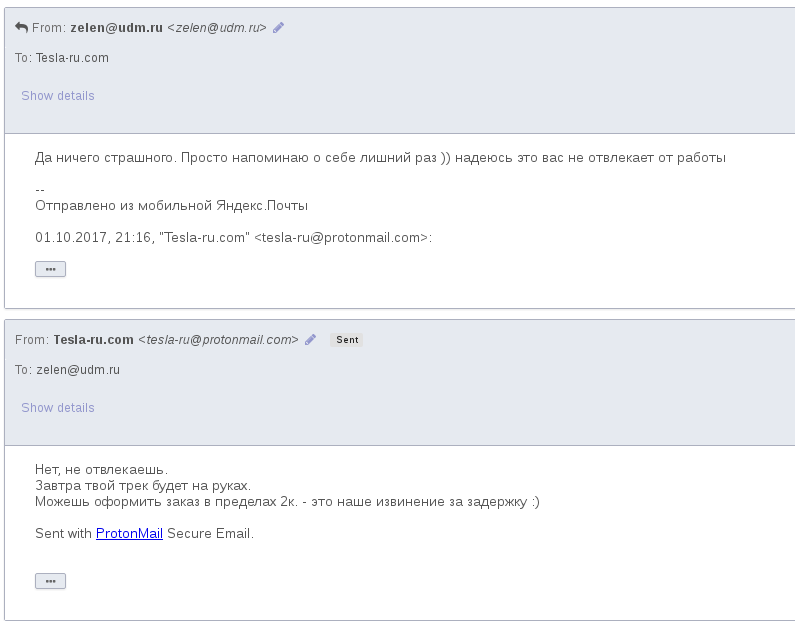Select bold sender name zelen@udm.ru

pos(117,28)
